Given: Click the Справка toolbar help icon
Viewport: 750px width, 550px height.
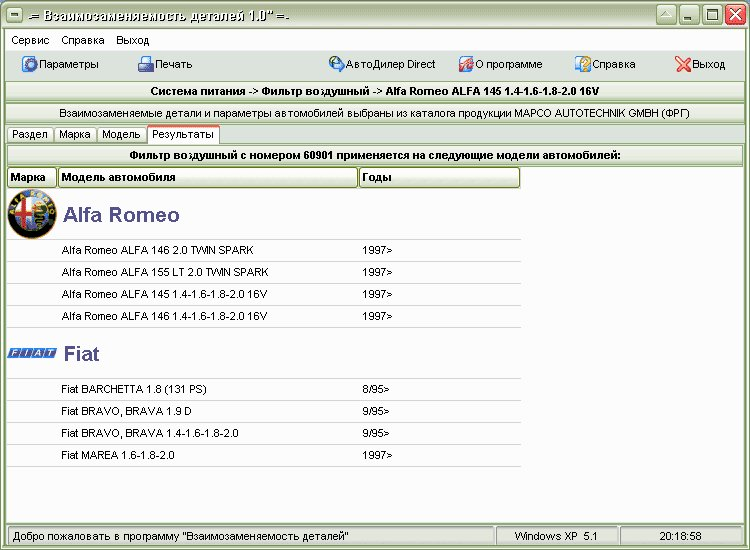Looking at the screenshot, I should click(x=583, y=64).
